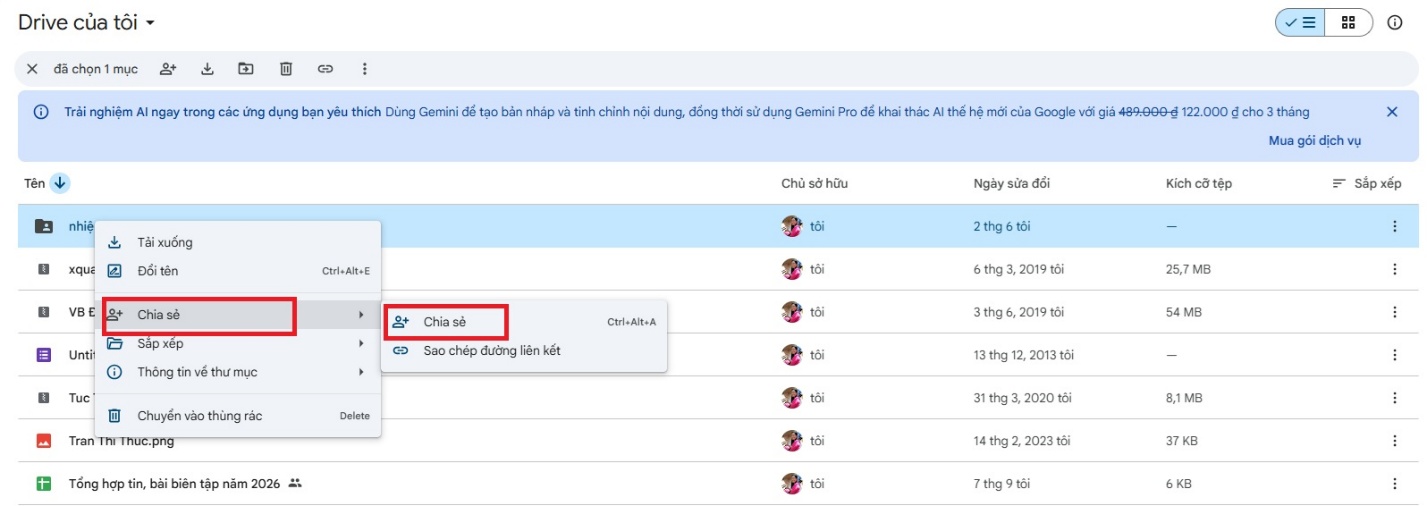Click the purple Forms file icon
Screen dimensions: 1427x506
[x=43, y=355]
